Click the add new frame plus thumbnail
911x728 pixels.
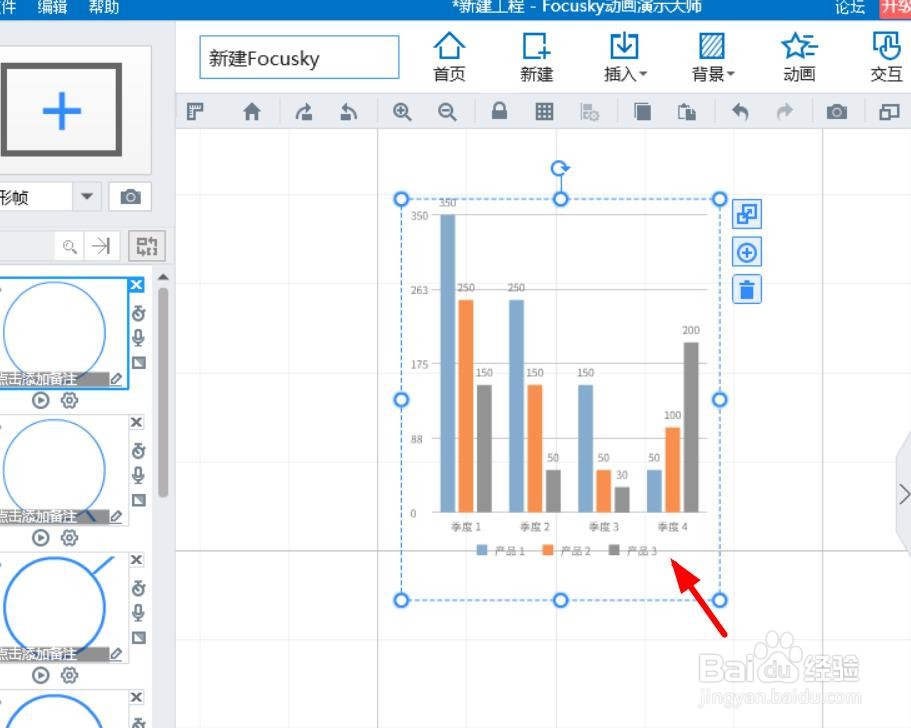(x=61, y=110)
